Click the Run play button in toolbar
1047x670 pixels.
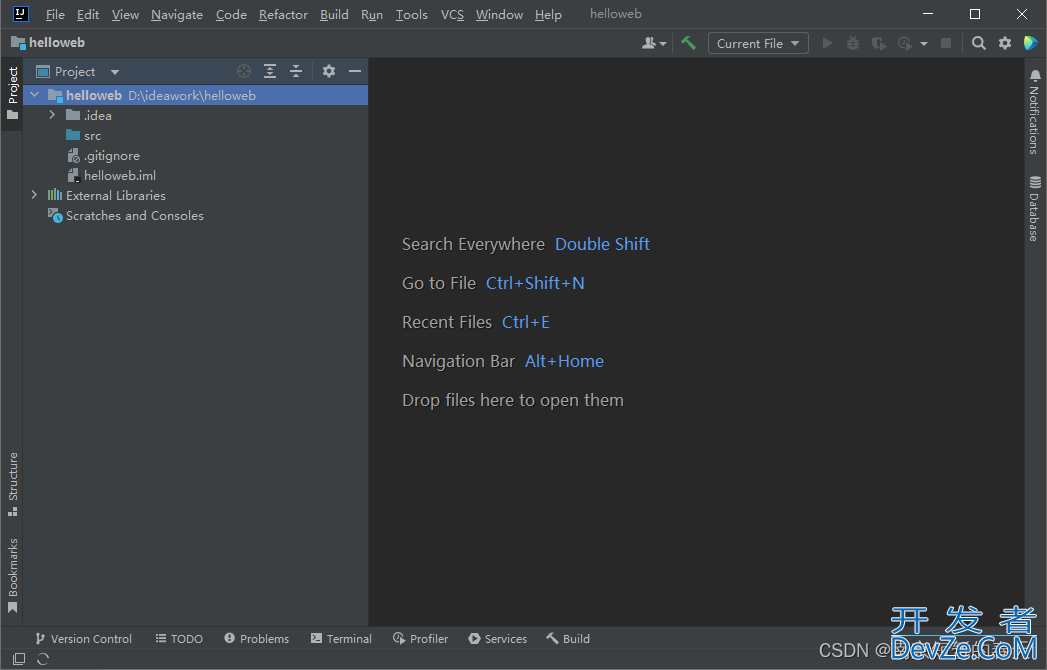[x=827, y=43]
